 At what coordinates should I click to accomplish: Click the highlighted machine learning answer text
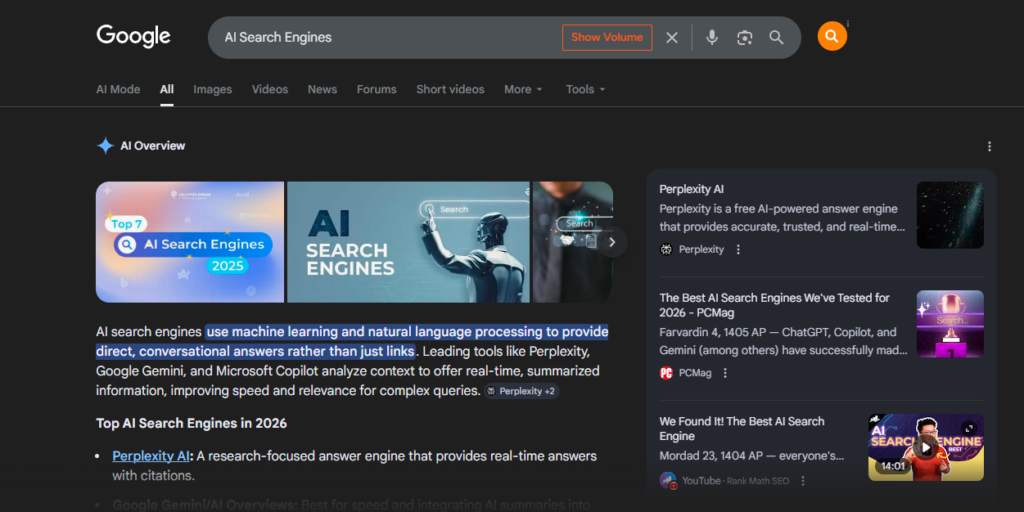click(x=353, y=341)
